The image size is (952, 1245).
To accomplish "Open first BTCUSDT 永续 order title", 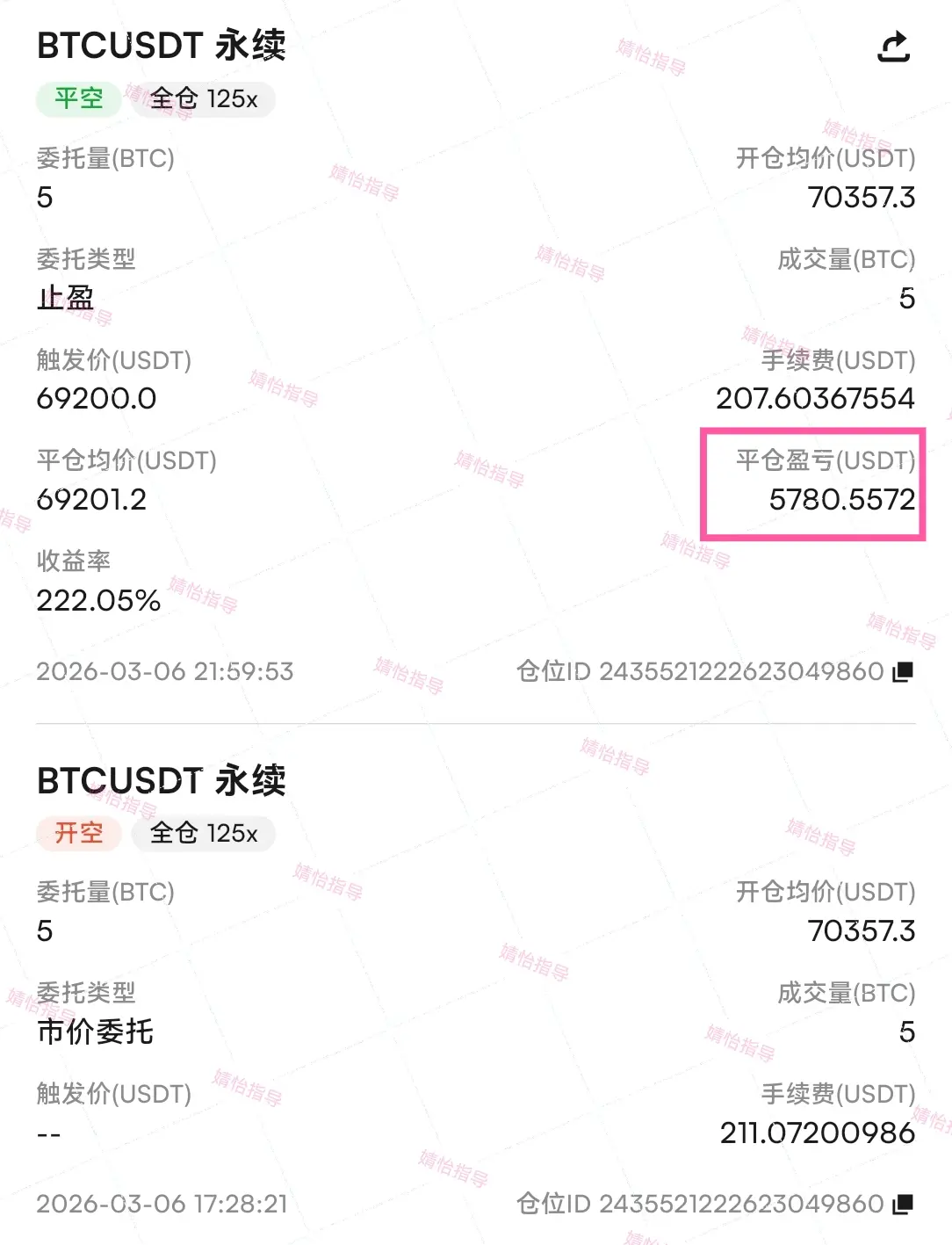I will (162, 46).
